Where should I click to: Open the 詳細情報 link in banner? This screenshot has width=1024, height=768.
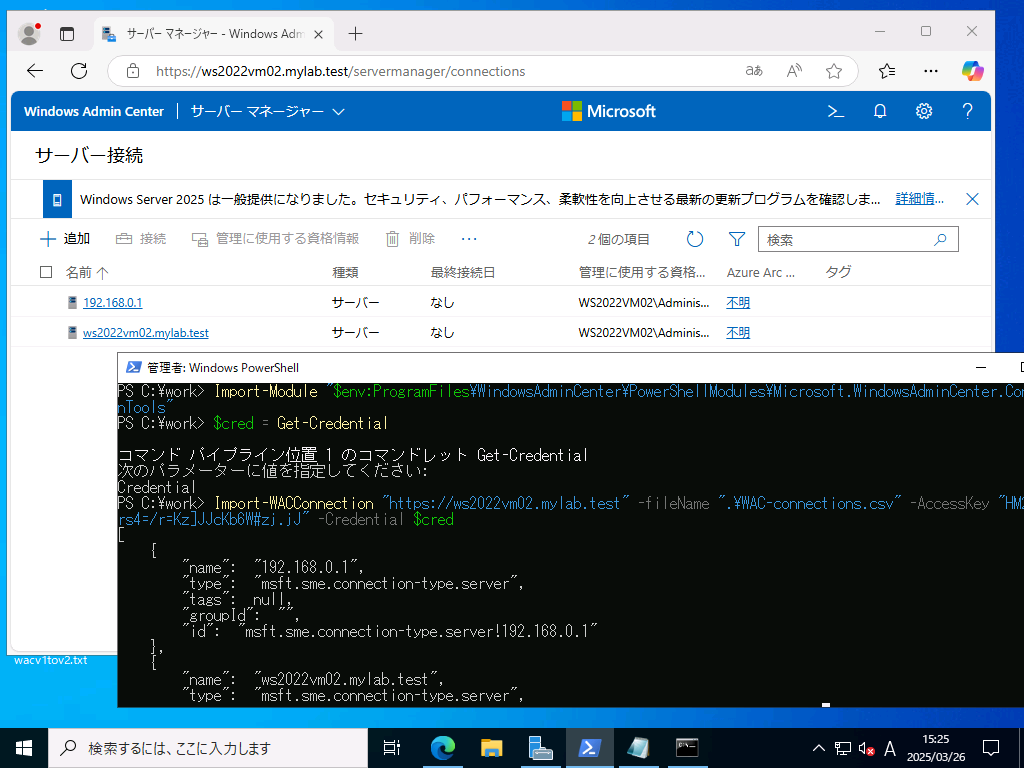pos(920,199)
